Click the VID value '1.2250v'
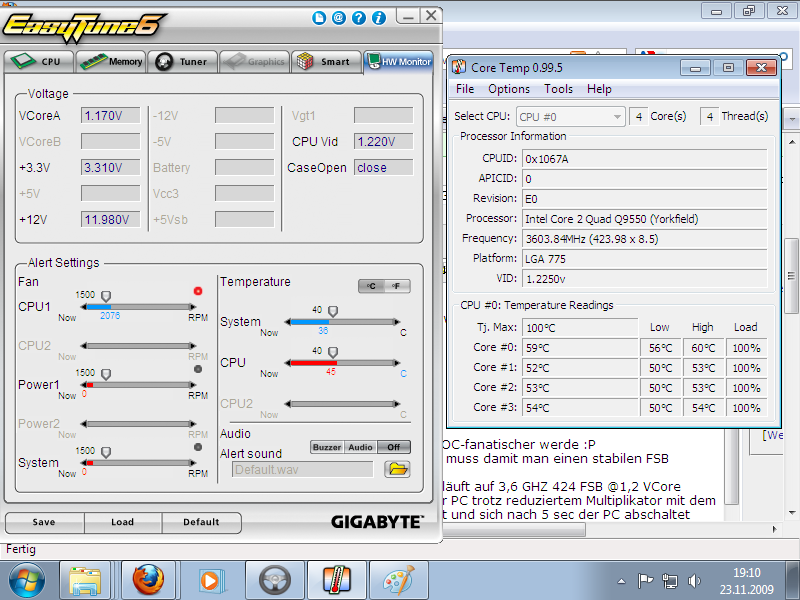800x600 pixels. click(x=644, y=279)
